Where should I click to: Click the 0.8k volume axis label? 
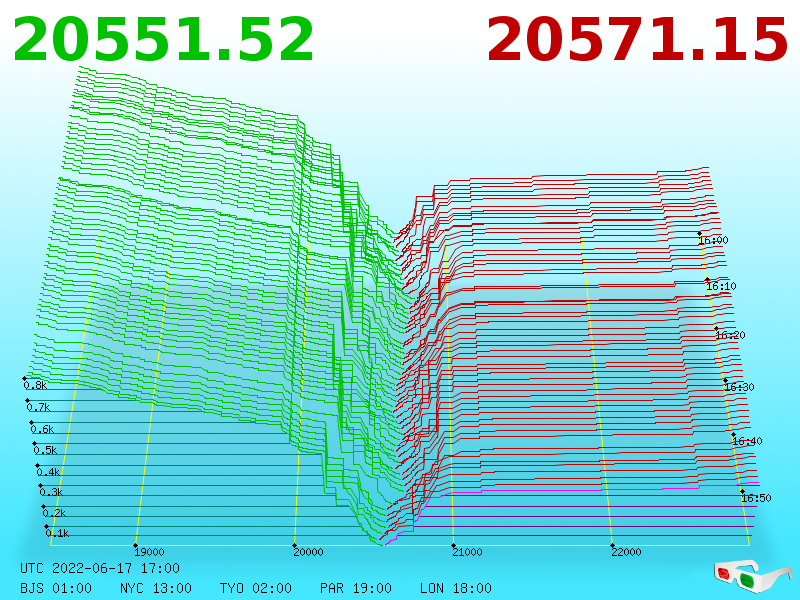coord(35,385)
